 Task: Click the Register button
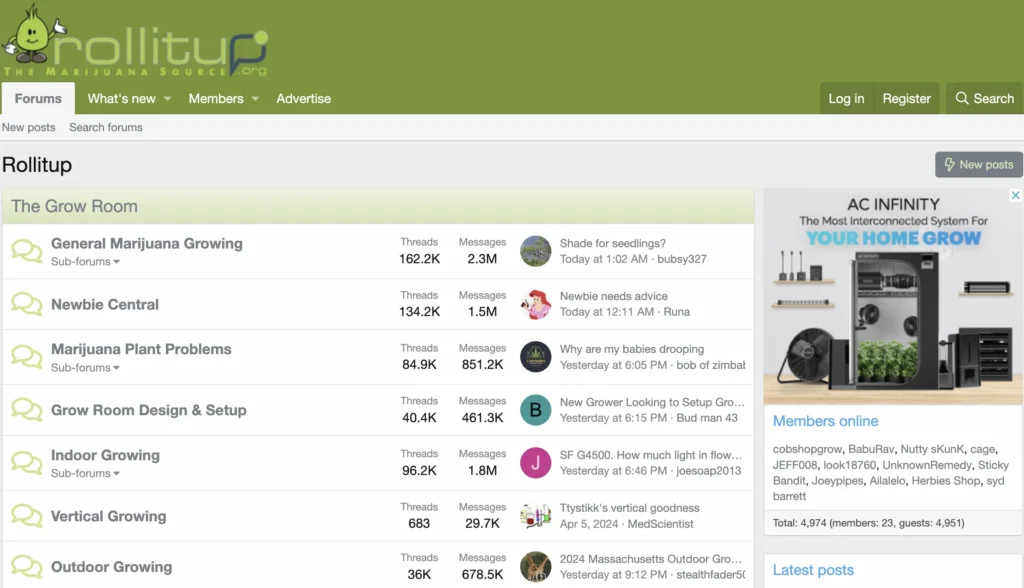pyautogui.click(x=906, y=98)
